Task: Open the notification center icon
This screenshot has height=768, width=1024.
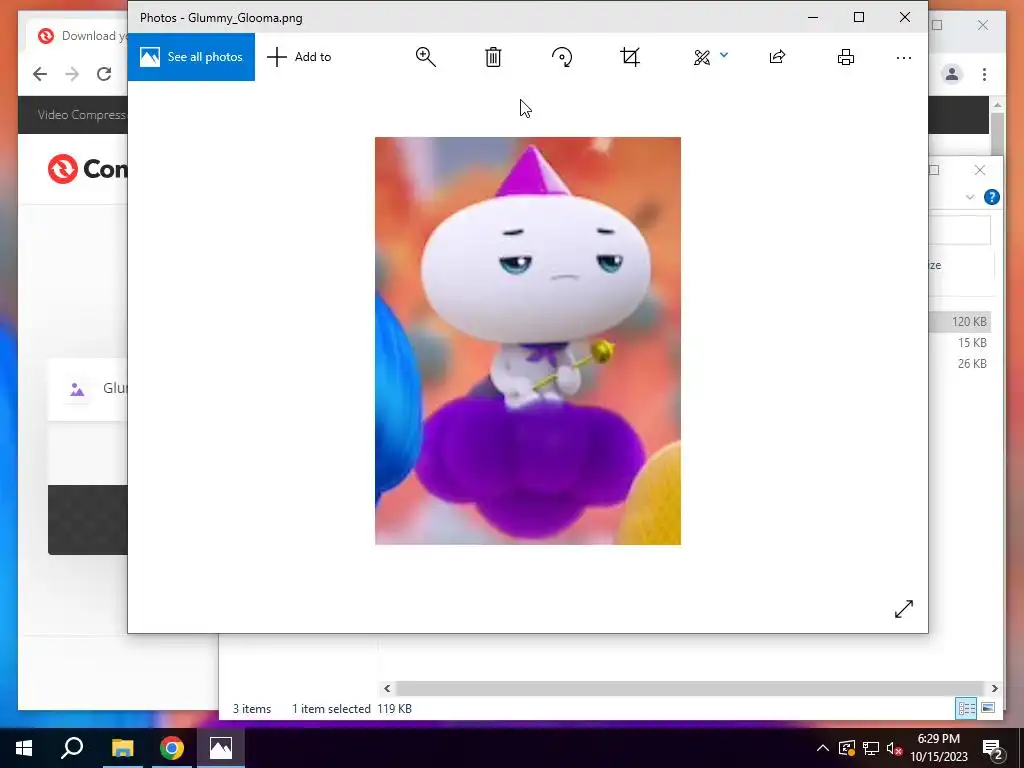Action: pos(992,748)
